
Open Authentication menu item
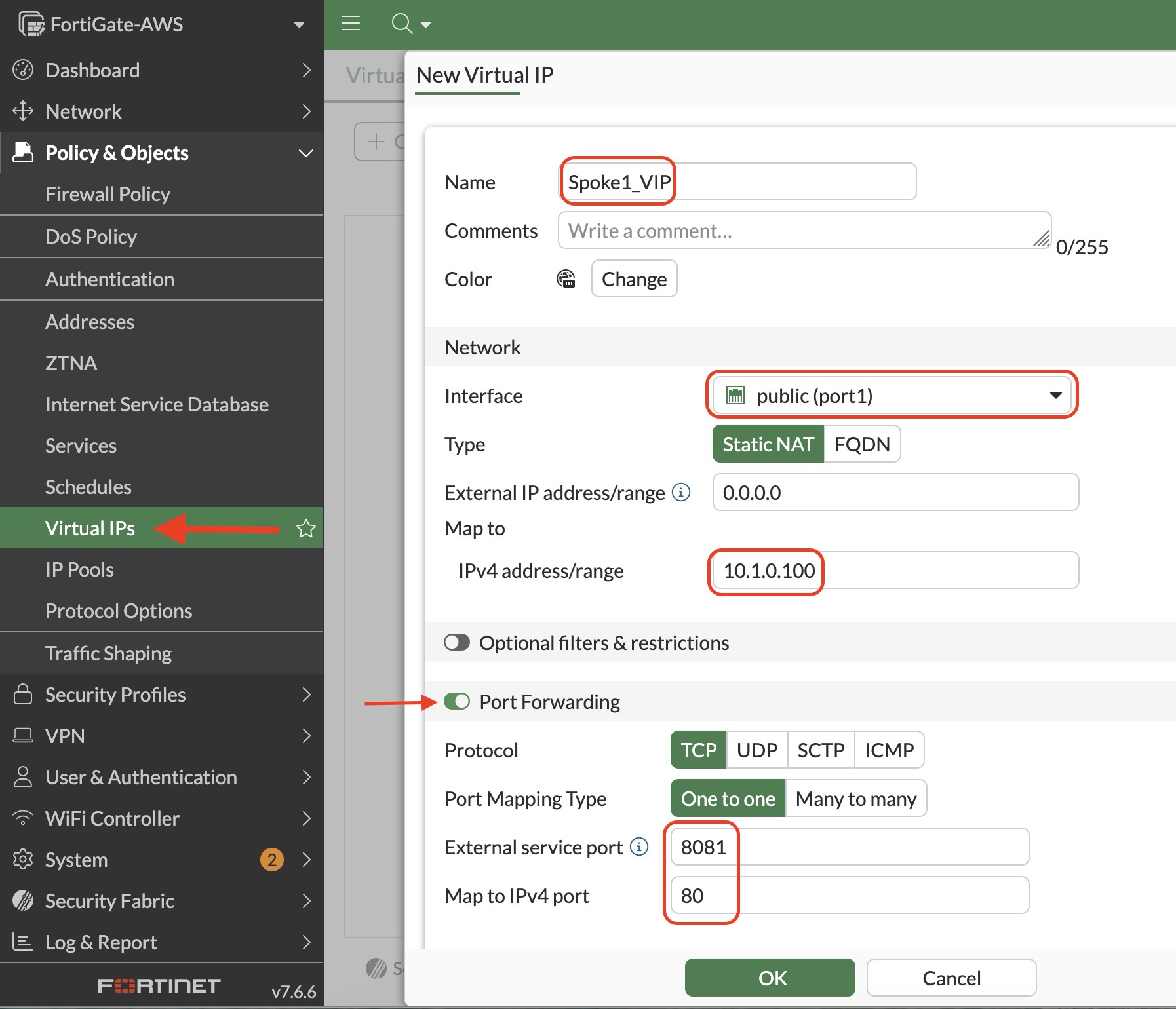[x=162, y=279]
